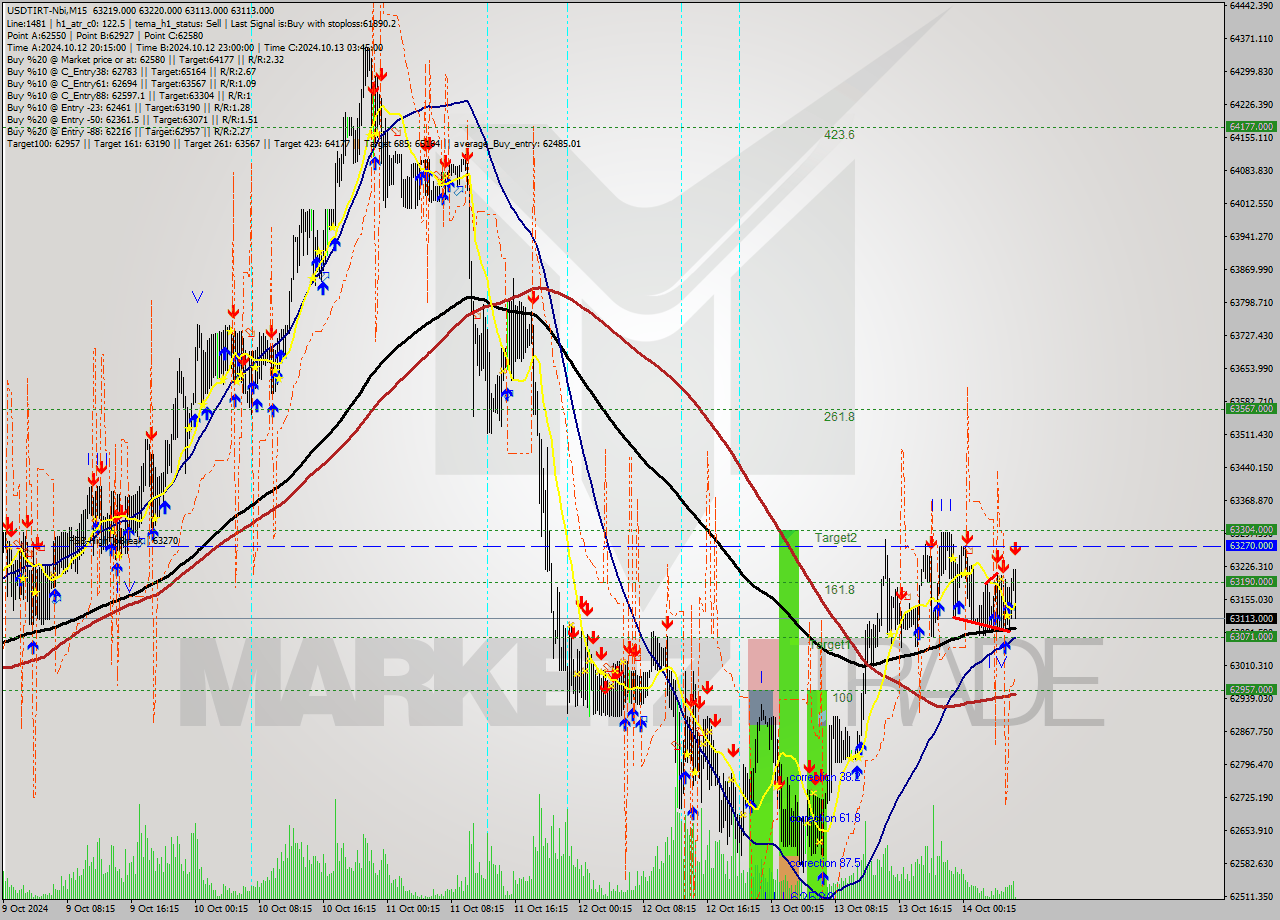Click the green 62957.000 price tag

pyautogui.click(x=1251, y=690)
